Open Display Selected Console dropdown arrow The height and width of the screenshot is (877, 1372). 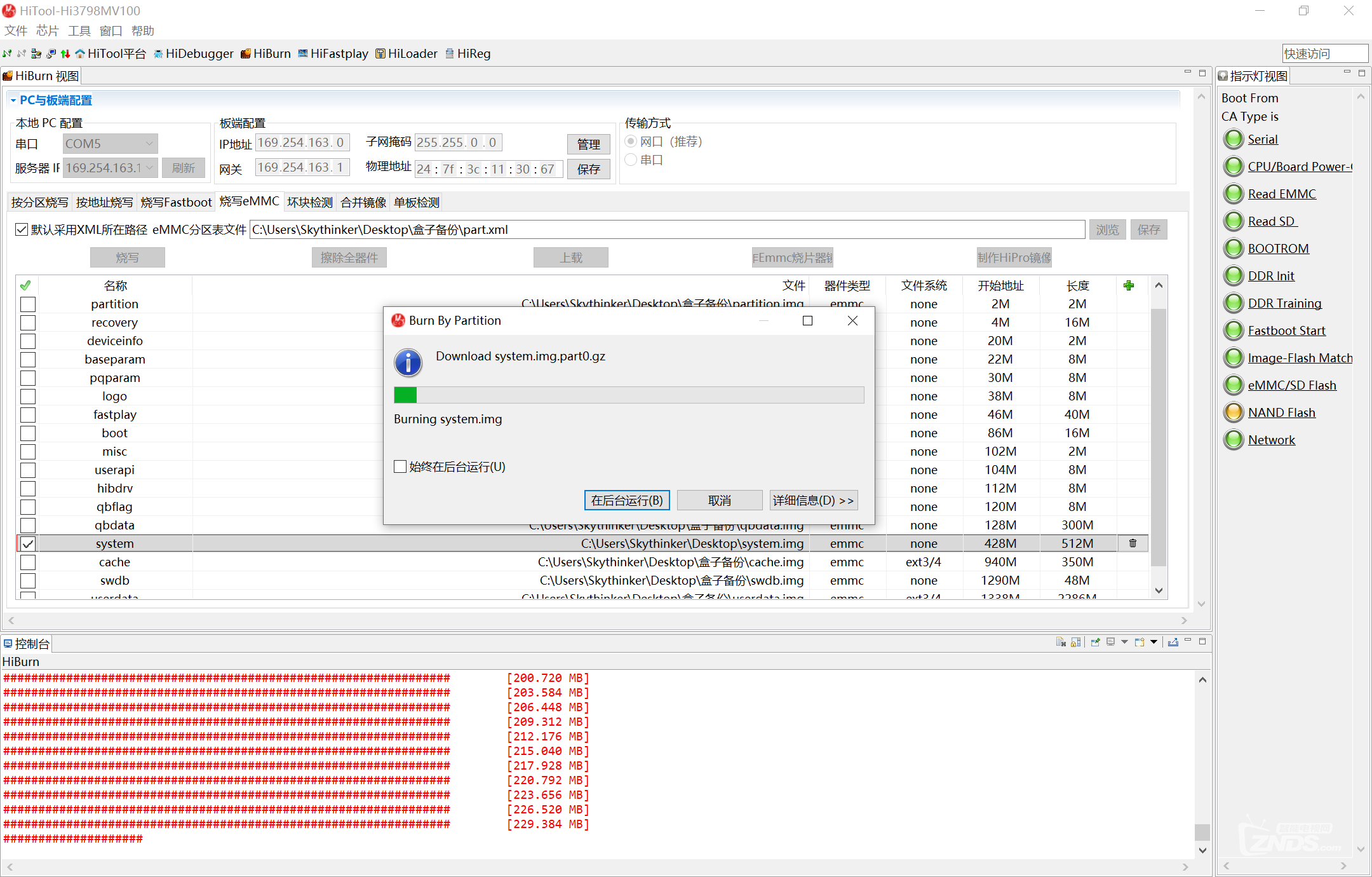pos(1124,642)
